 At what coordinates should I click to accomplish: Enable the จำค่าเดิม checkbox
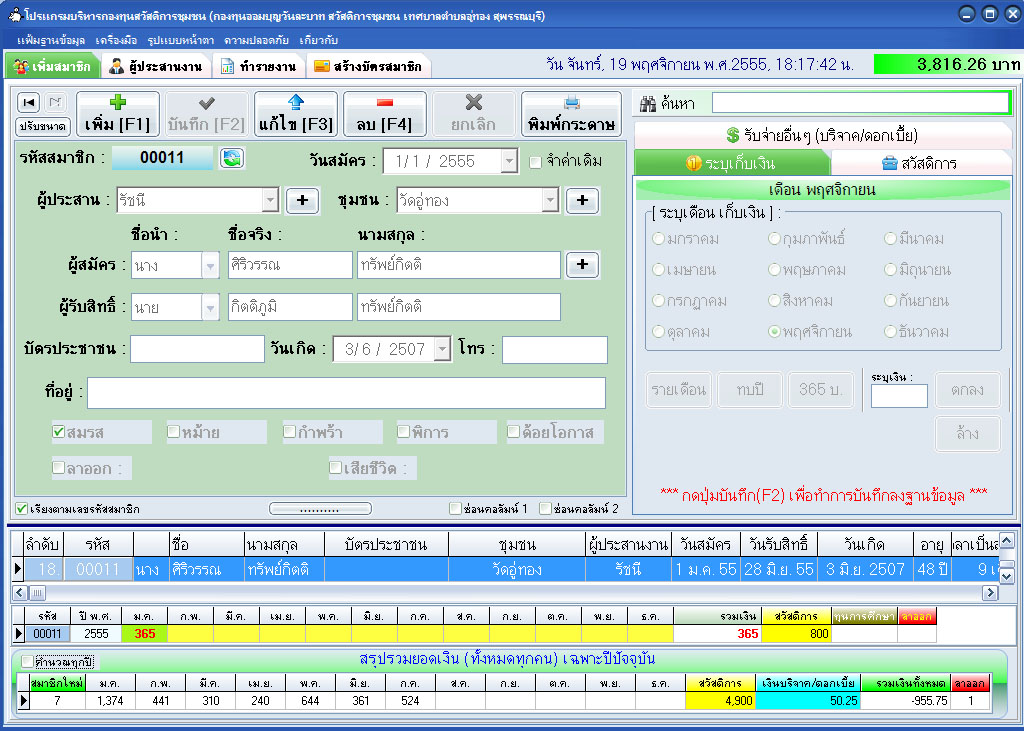(x=536, y=161)
